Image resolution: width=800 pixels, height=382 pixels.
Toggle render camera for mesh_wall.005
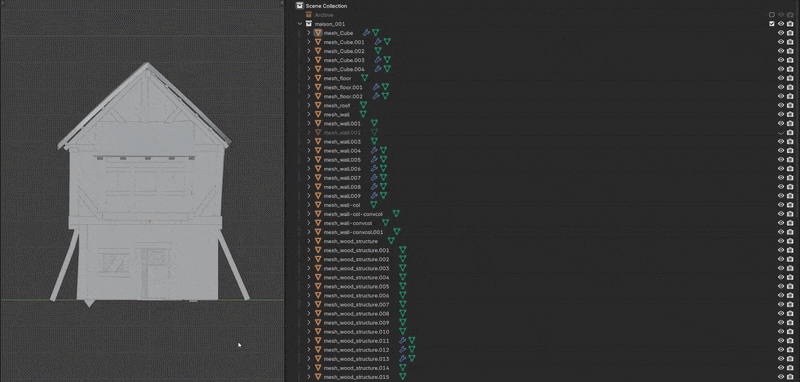[x=790, y=160]
